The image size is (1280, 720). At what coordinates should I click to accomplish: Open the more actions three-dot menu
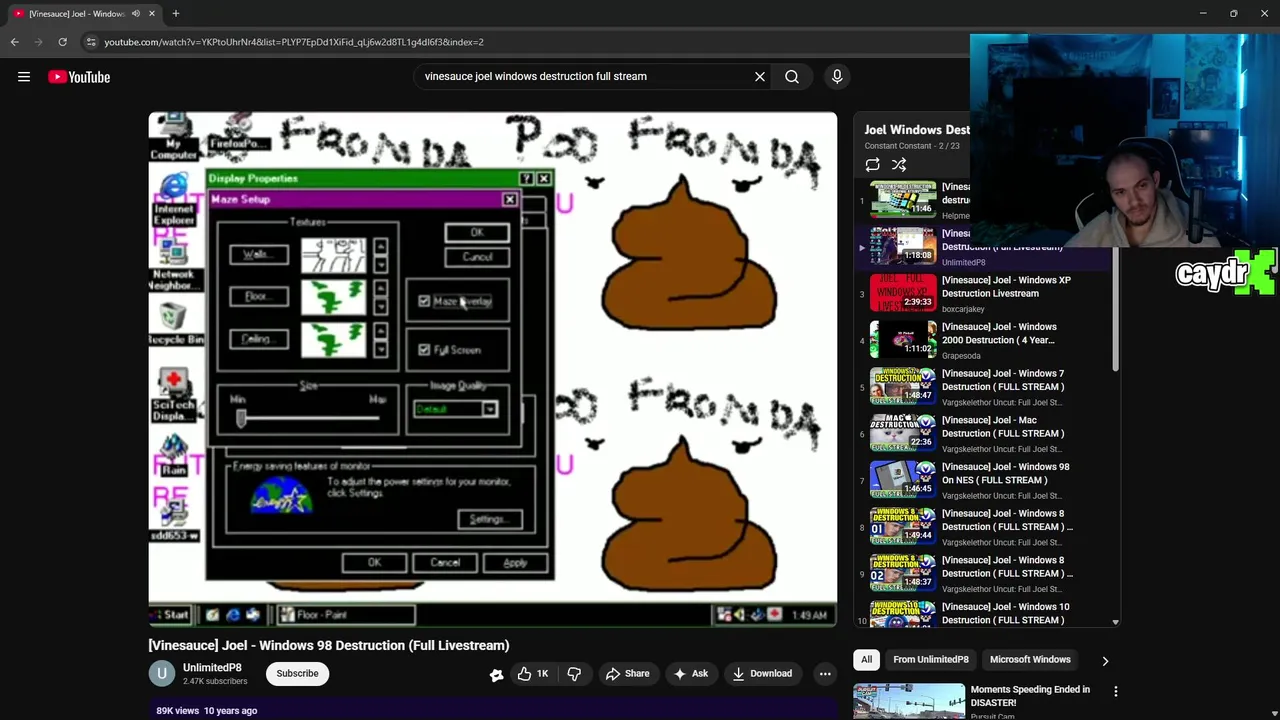tap(825, 674)
